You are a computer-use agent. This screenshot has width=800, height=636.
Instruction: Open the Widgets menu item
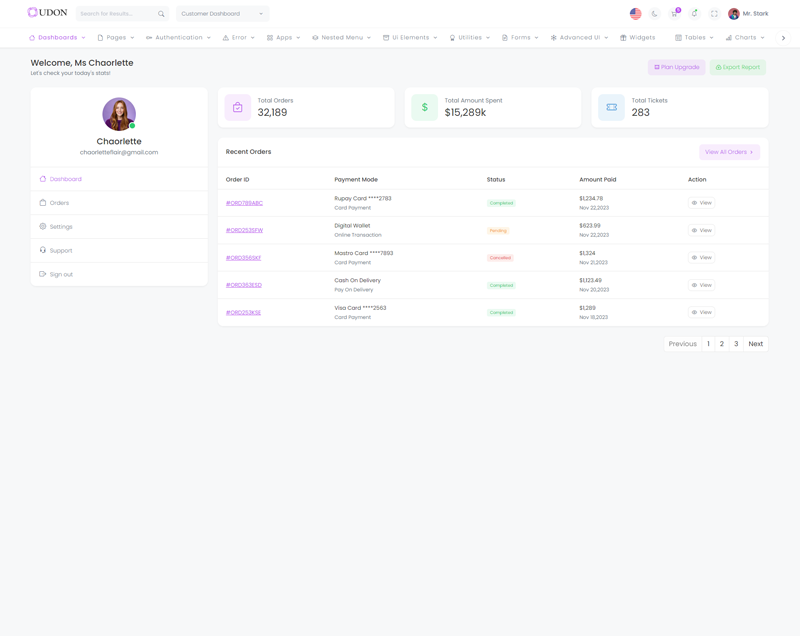click(x=638, y=38)
